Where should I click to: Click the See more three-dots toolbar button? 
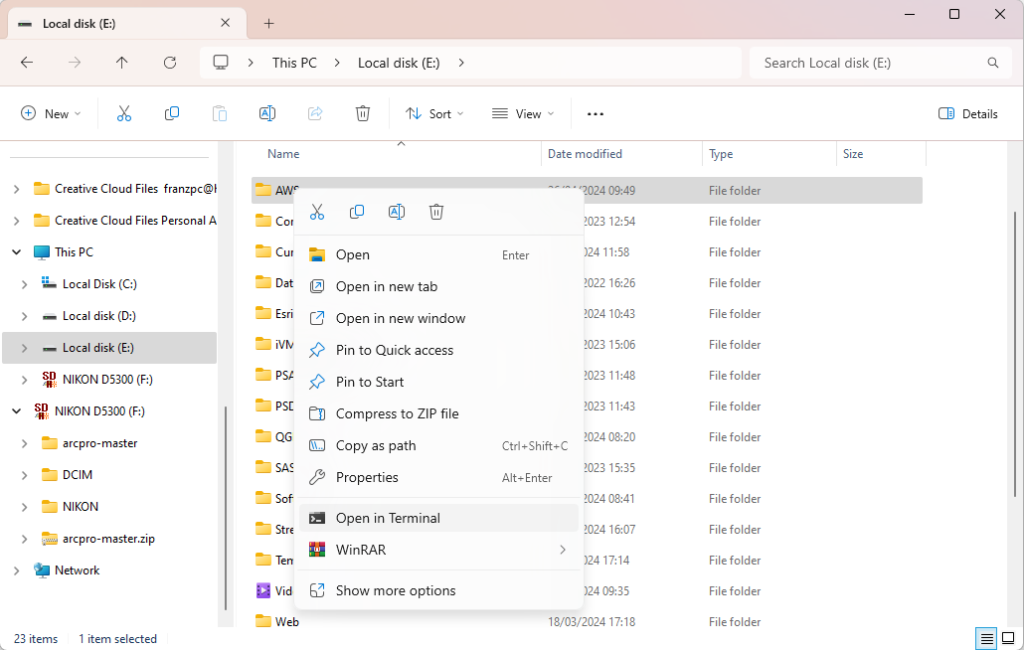click(595, 114)
